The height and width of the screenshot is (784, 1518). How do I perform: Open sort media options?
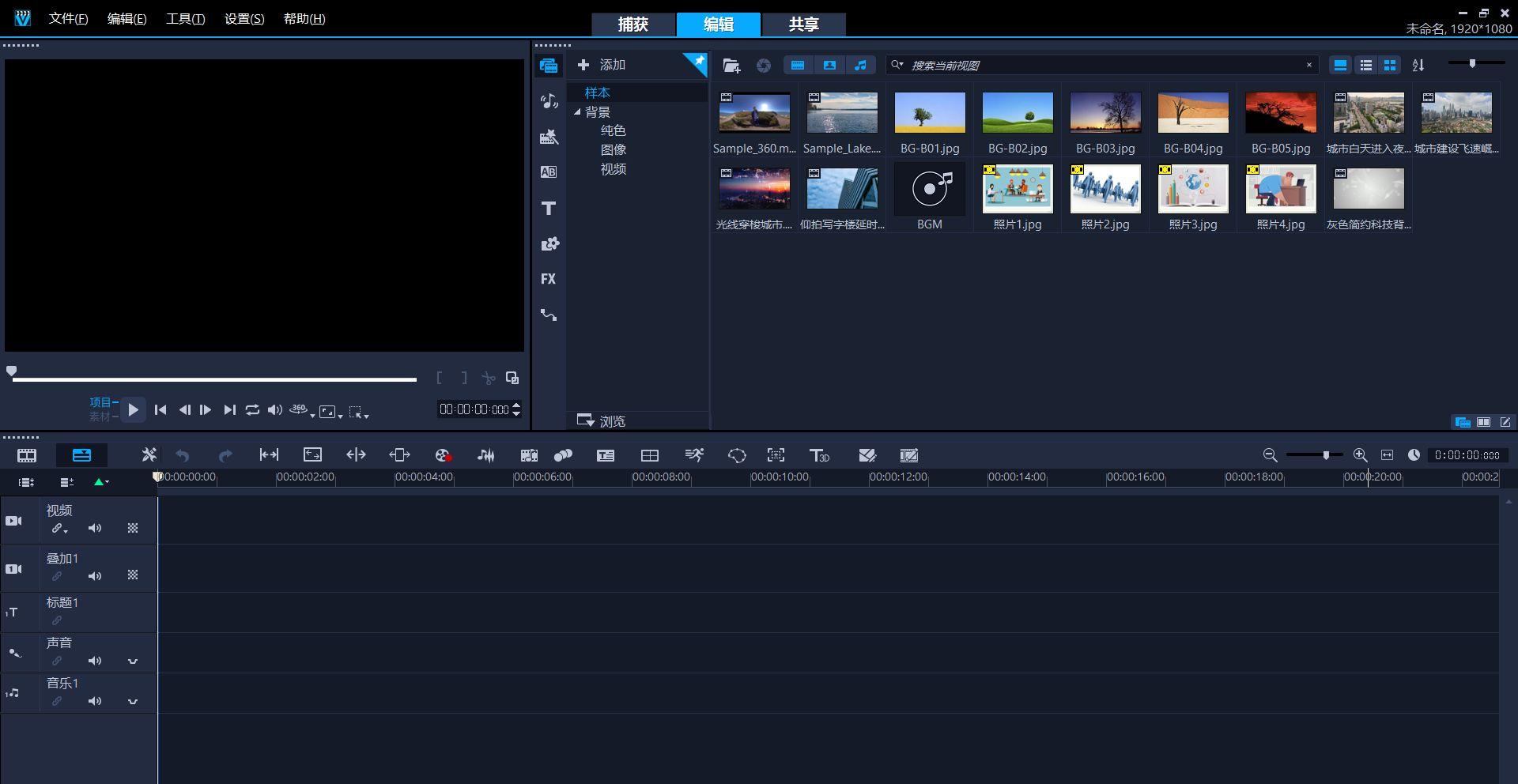click(1418, 66)
